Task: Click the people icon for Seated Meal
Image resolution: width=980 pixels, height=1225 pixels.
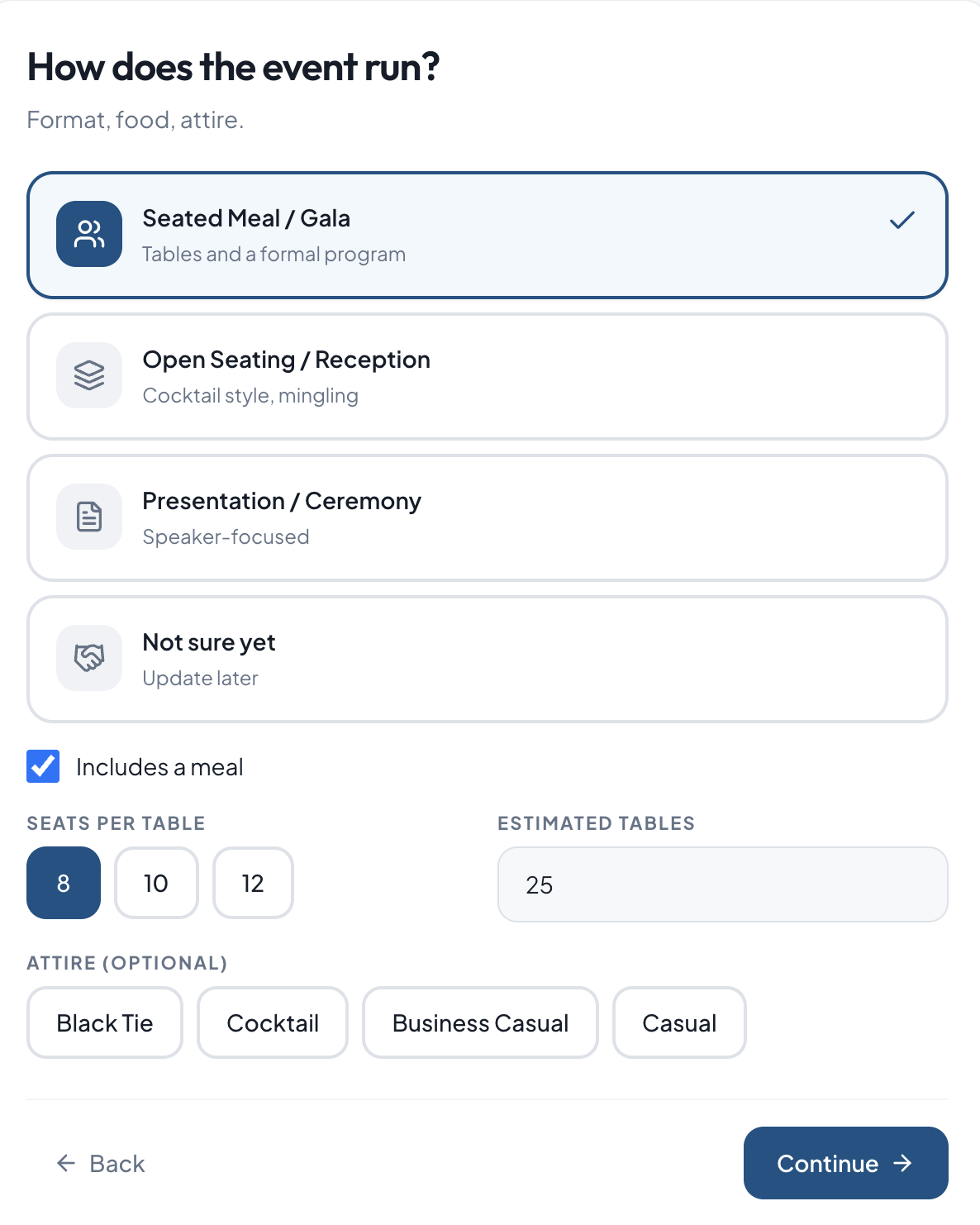Action: [x=89, y=234]
